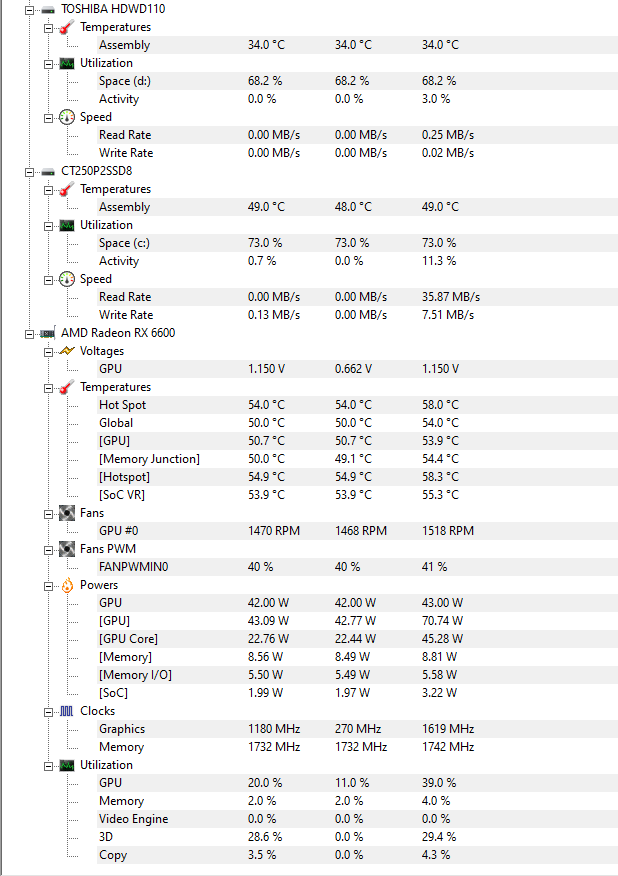Collapse the CT250P2SSD8 Utilization group
Image resolution: width=618 pixels, height=876 pixels.
[49, 226]
